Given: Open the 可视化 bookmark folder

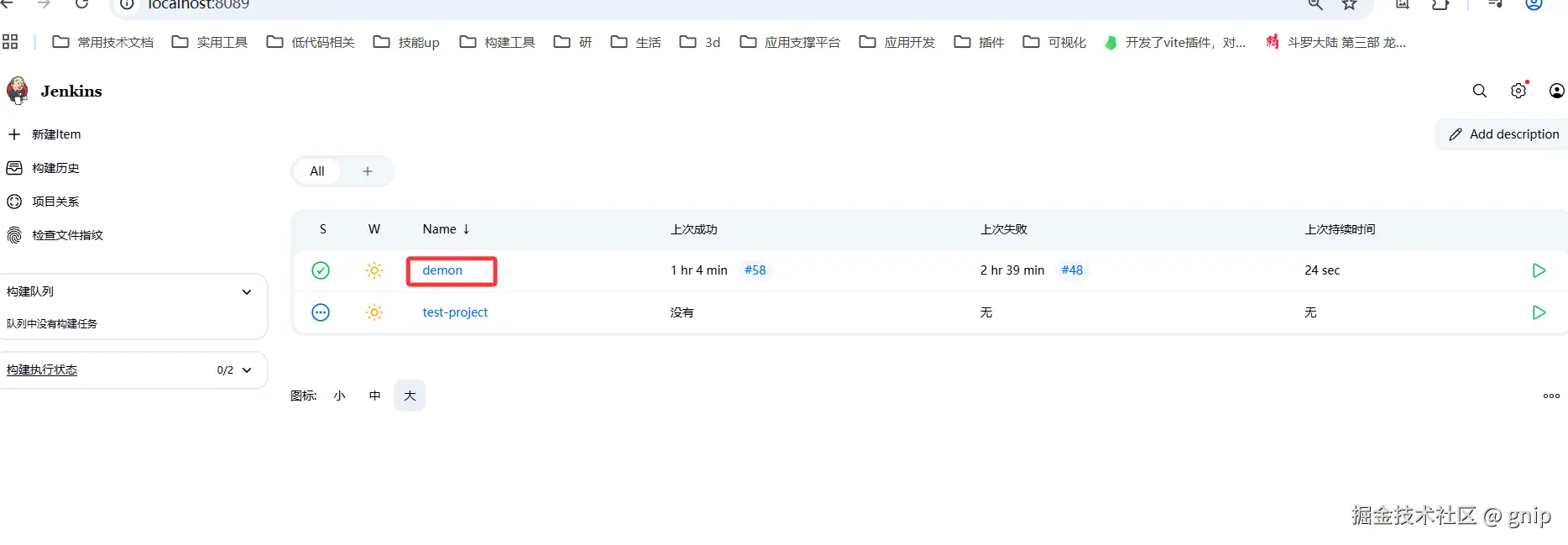Looking at the screenshot, I should pos(1054,42).
